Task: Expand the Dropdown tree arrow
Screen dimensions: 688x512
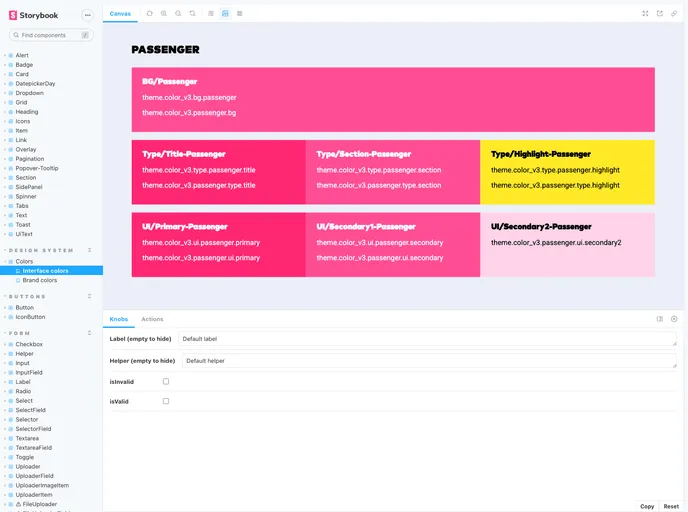Action: [5, 93]
